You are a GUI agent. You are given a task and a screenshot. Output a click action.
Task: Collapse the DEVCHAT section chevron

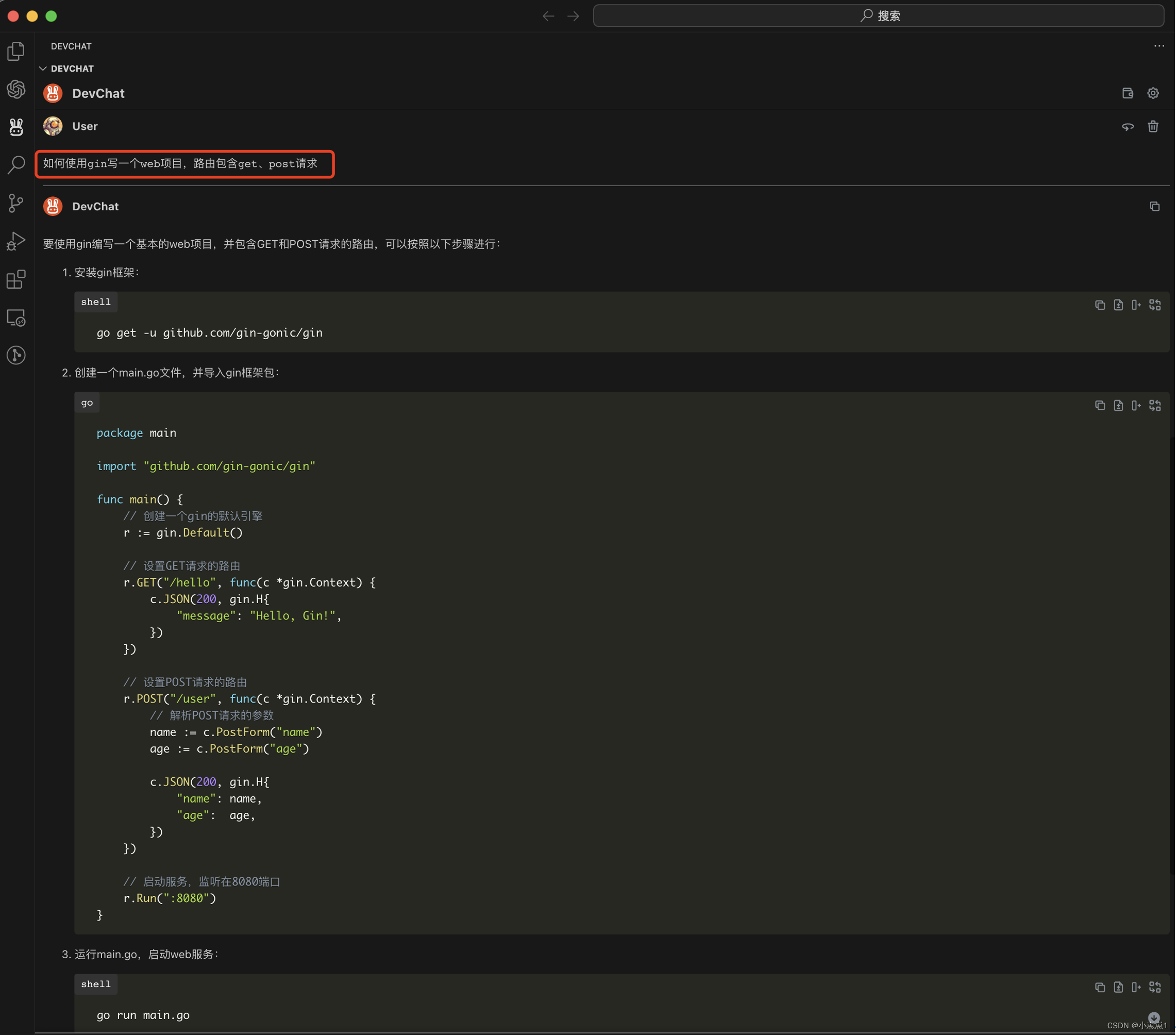pyautogui.click(x=43, y=69)
